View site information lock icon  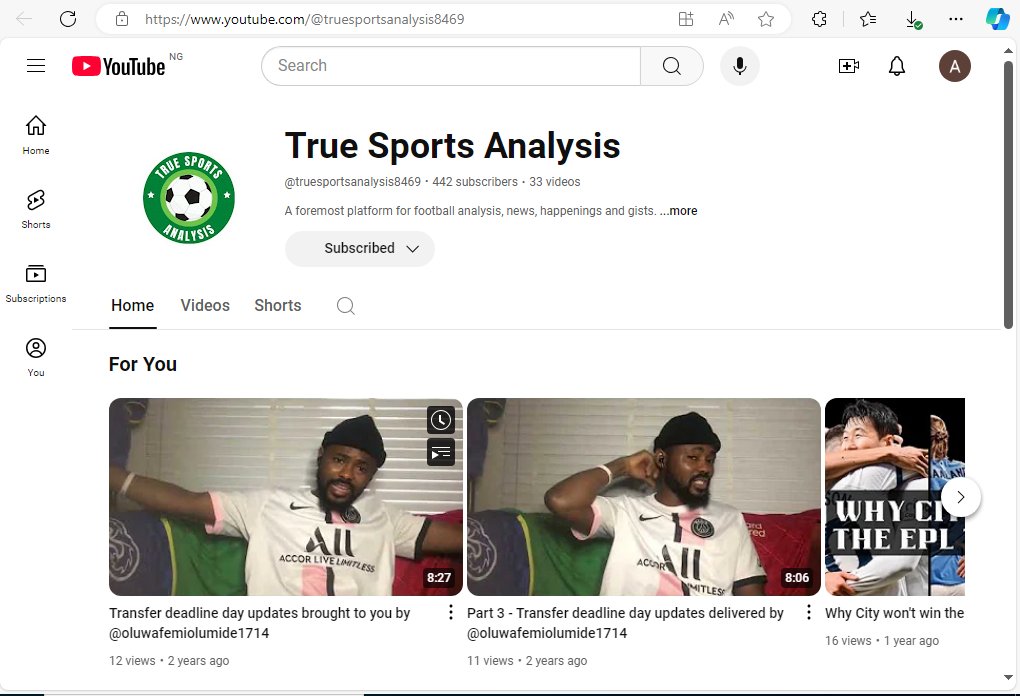coord(122,19)
